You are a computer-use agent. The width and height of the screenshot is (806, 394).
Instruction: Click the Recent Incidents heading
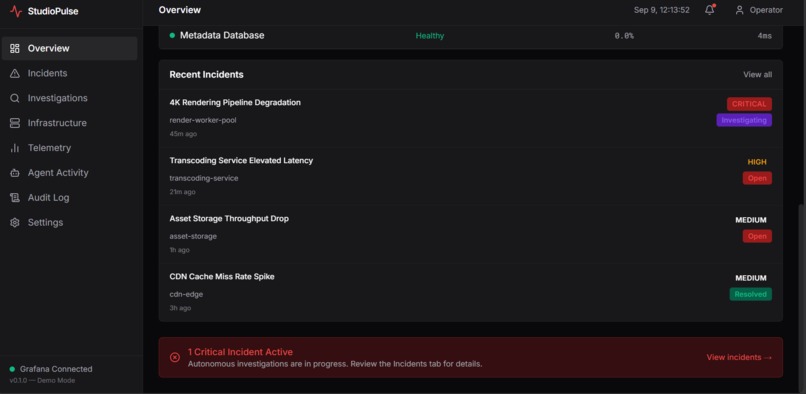click(x=207, y=75)
